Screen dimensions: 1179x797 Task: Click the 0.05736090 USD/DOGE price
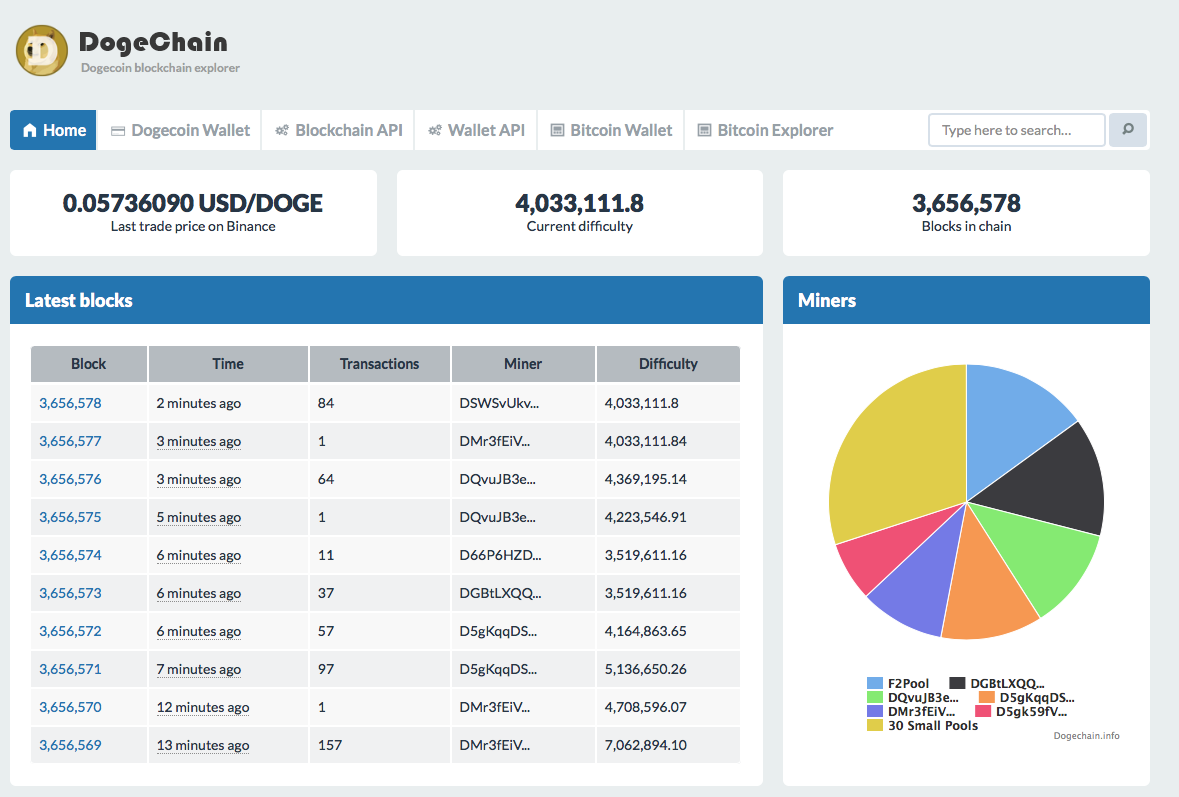[192, 203]
